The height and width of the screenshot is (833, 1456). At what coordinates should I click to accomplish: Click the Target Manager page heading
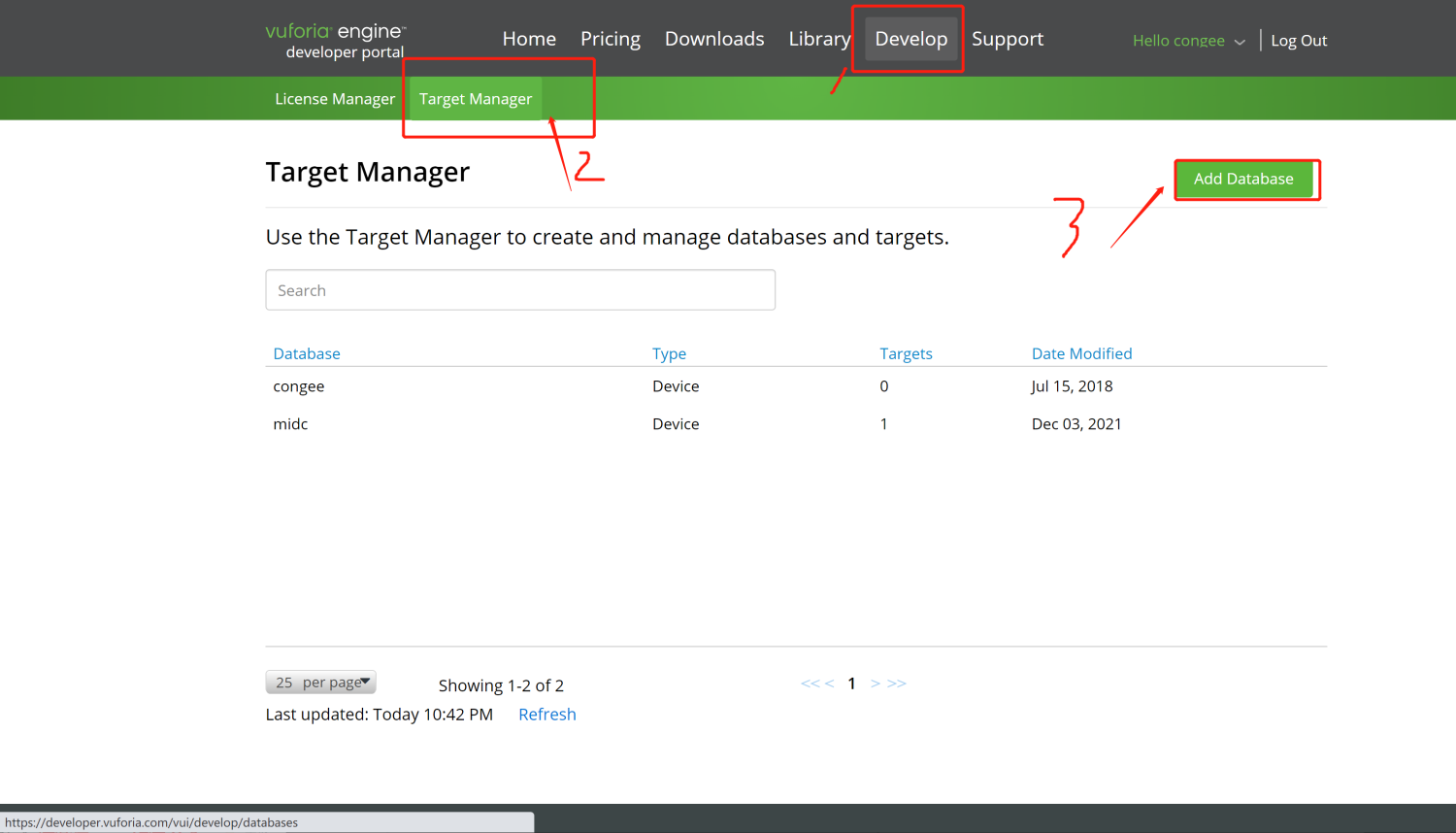coord(368,172)
